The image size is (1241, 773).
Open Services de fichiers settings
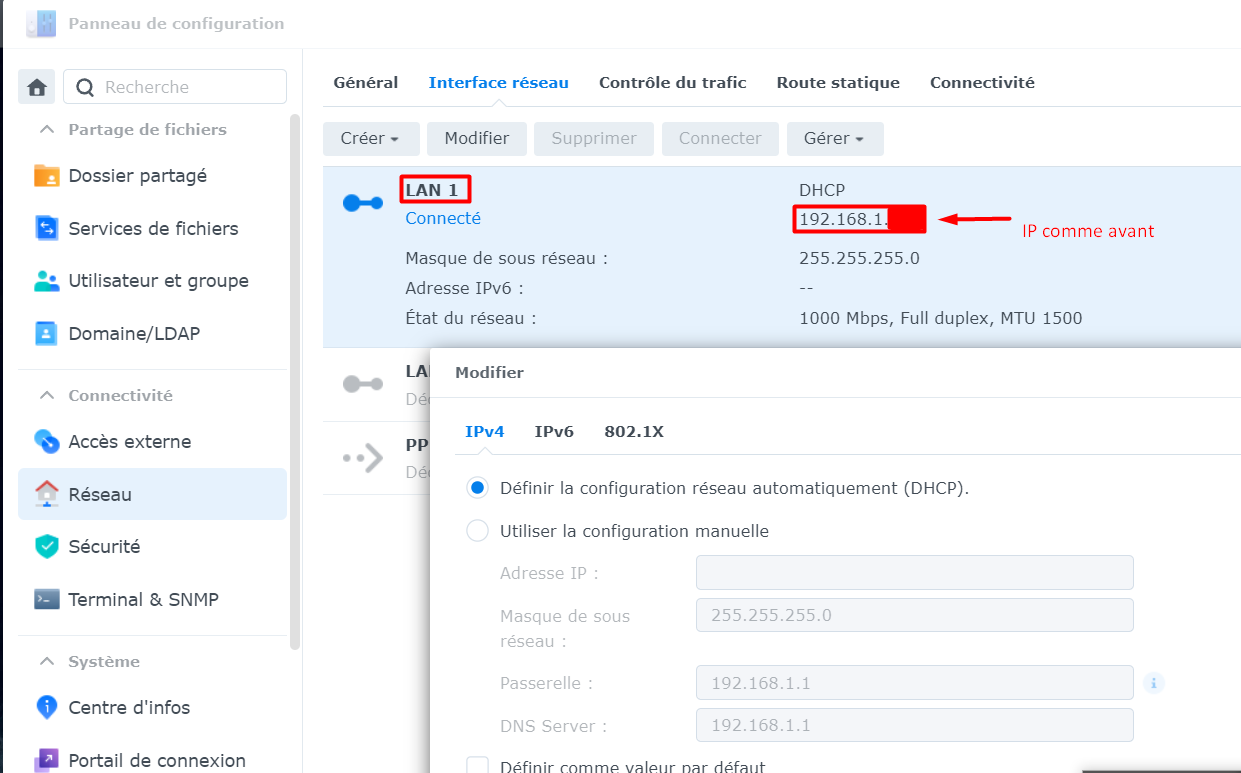click(152, 228)
